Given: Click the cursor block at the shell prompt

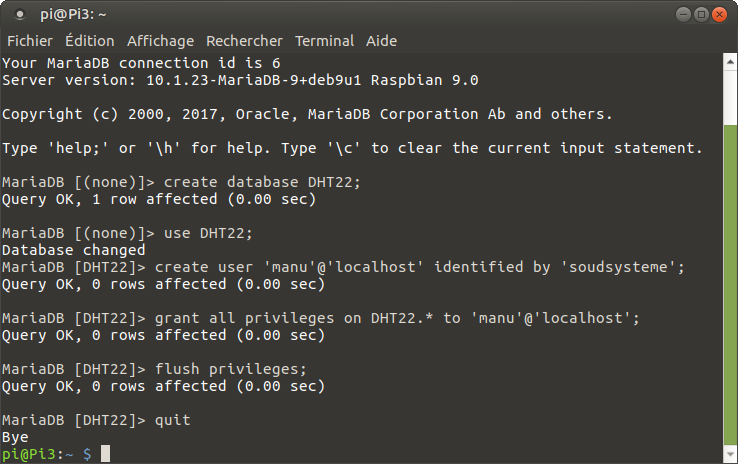Looking at the screenshot, I should (x=105, y=454).
